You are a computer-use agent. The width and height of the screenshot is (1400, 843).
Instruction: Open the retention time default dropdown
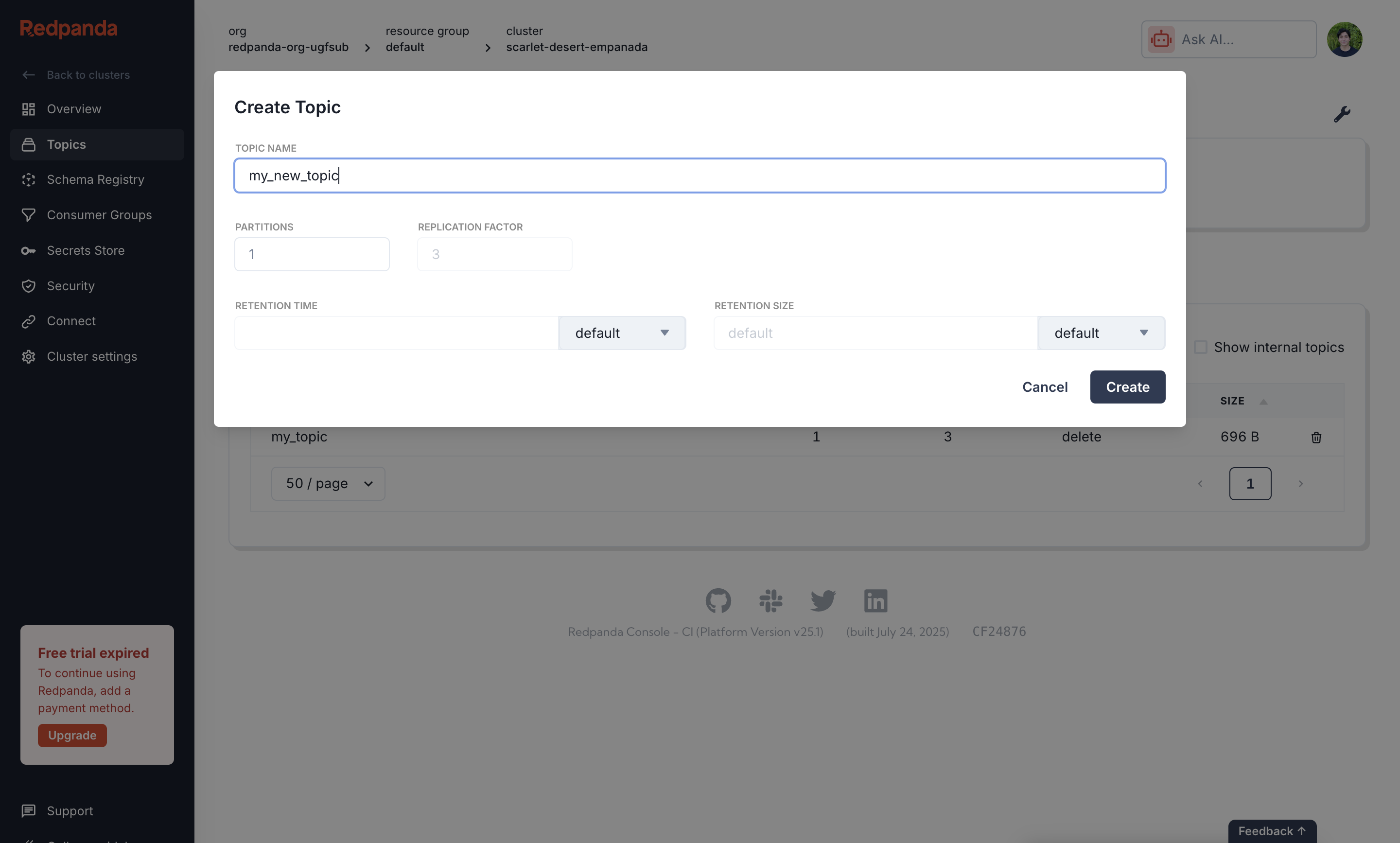(x=621, y=333)
